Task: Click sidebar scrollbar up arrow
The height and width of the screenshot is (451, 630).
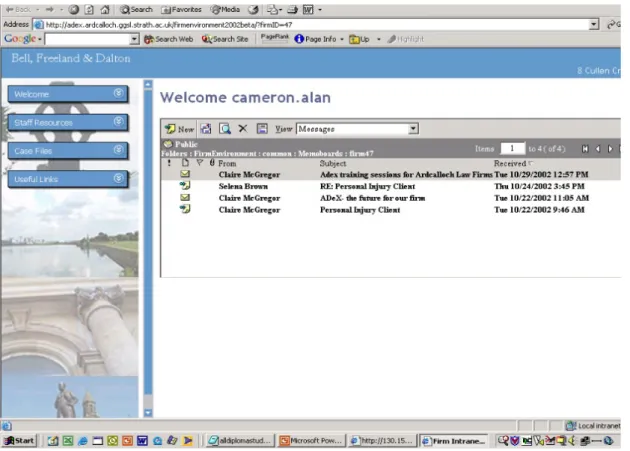Action: click(148, 84)
